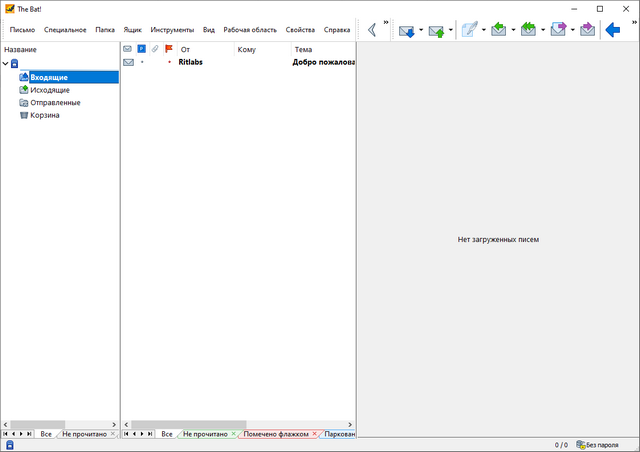Image resolution: width=640 pixels, height=452 pixels.
Task: Select the Отправленные folder
Action: tap(55, 102)
